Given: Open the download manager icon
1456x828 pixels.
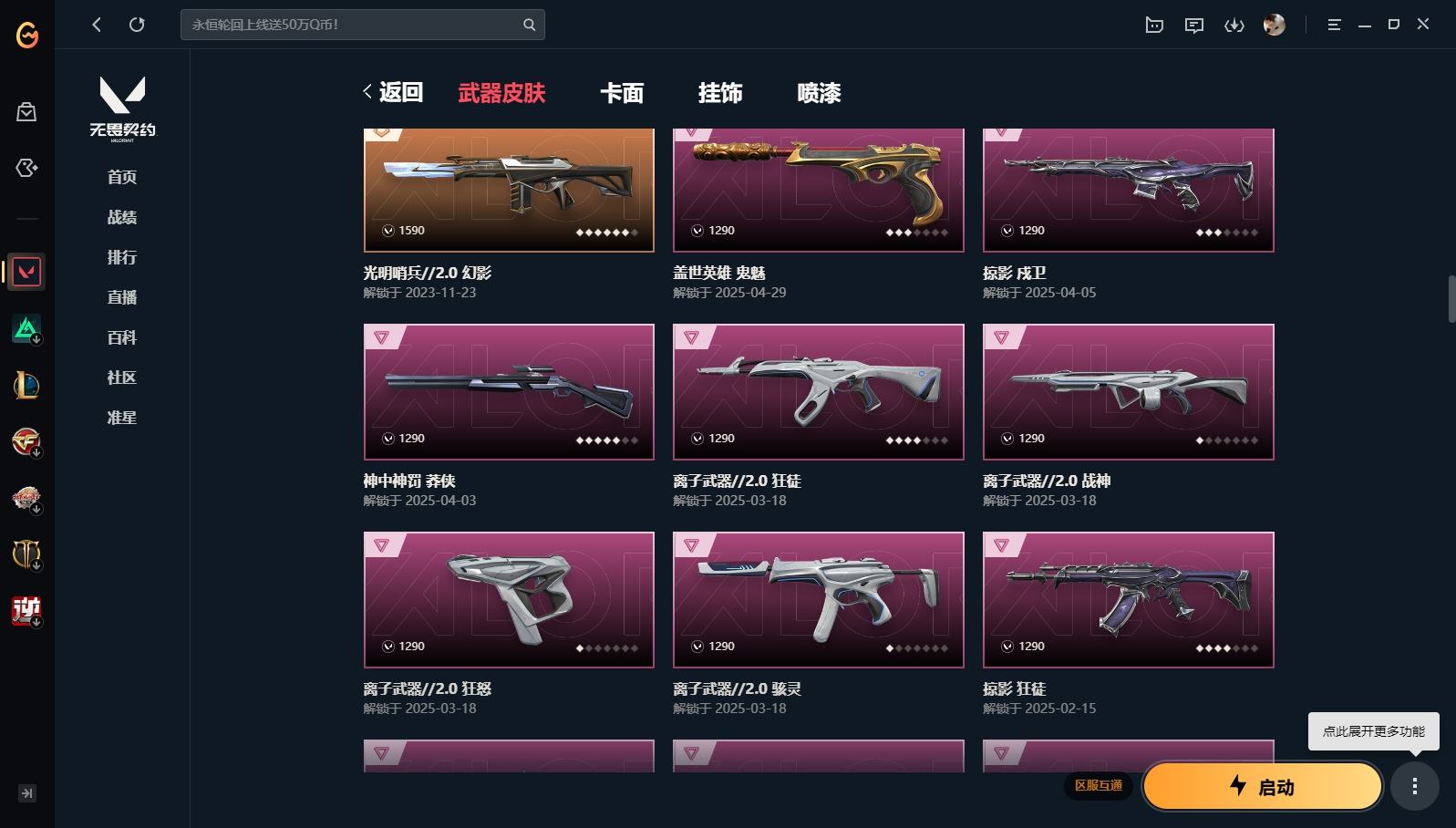Looking at the screenshot, I should tap(1234, 26).
